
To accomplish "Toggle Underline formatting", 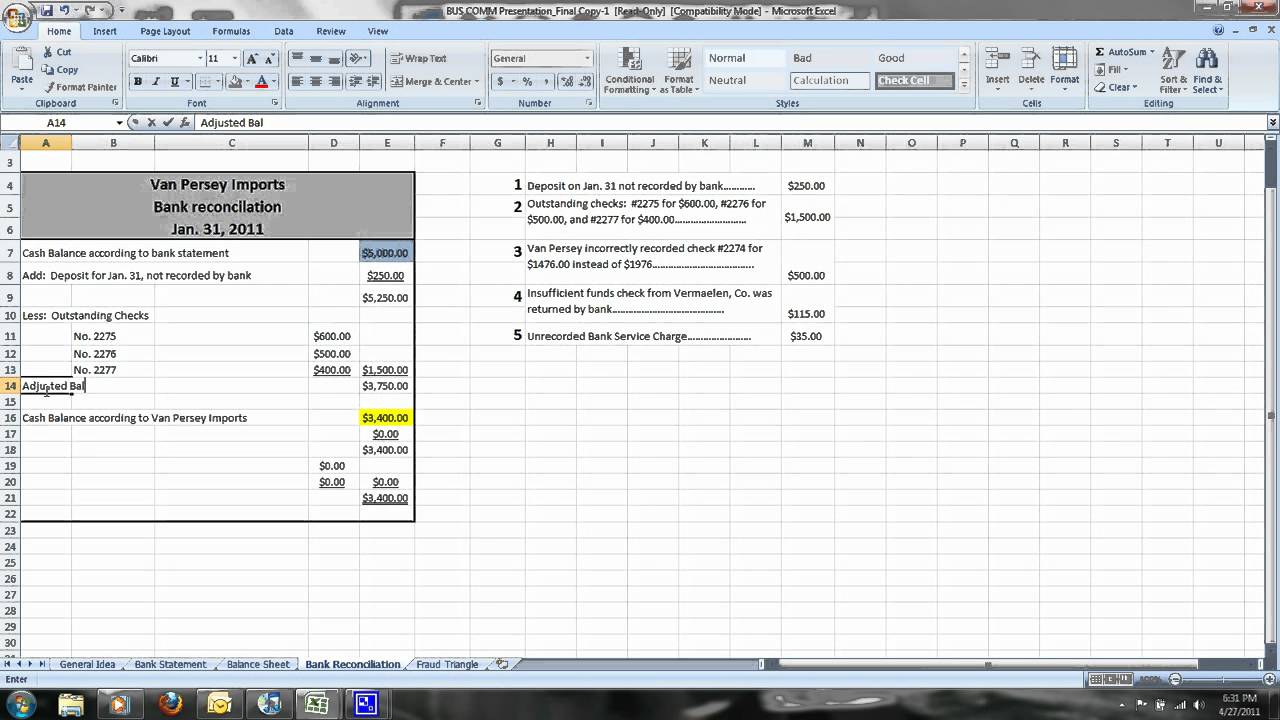I will pyautogui.click(x=174, y=82).
